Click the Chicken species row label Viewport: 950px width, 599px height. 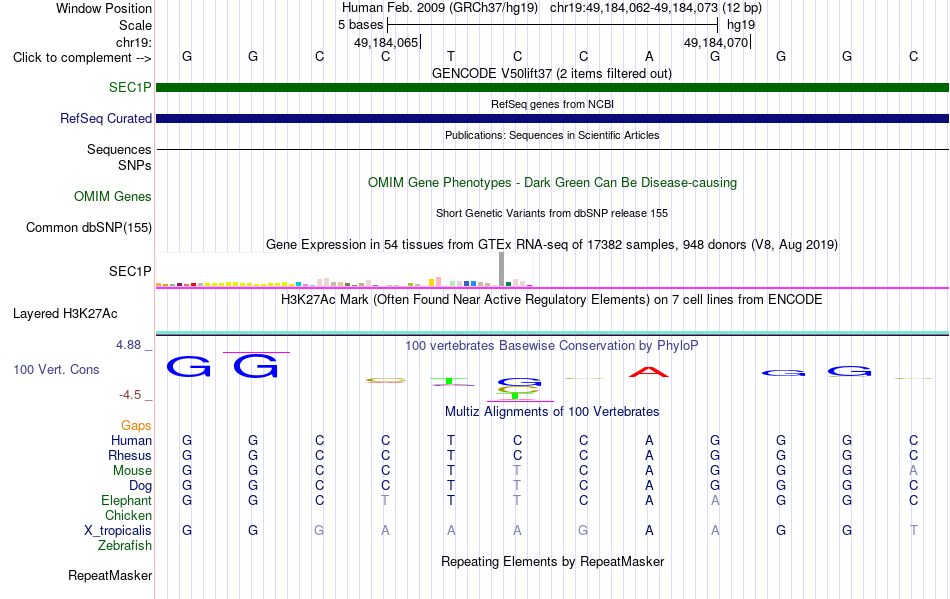pyautogui.click(x=128, y=515)
